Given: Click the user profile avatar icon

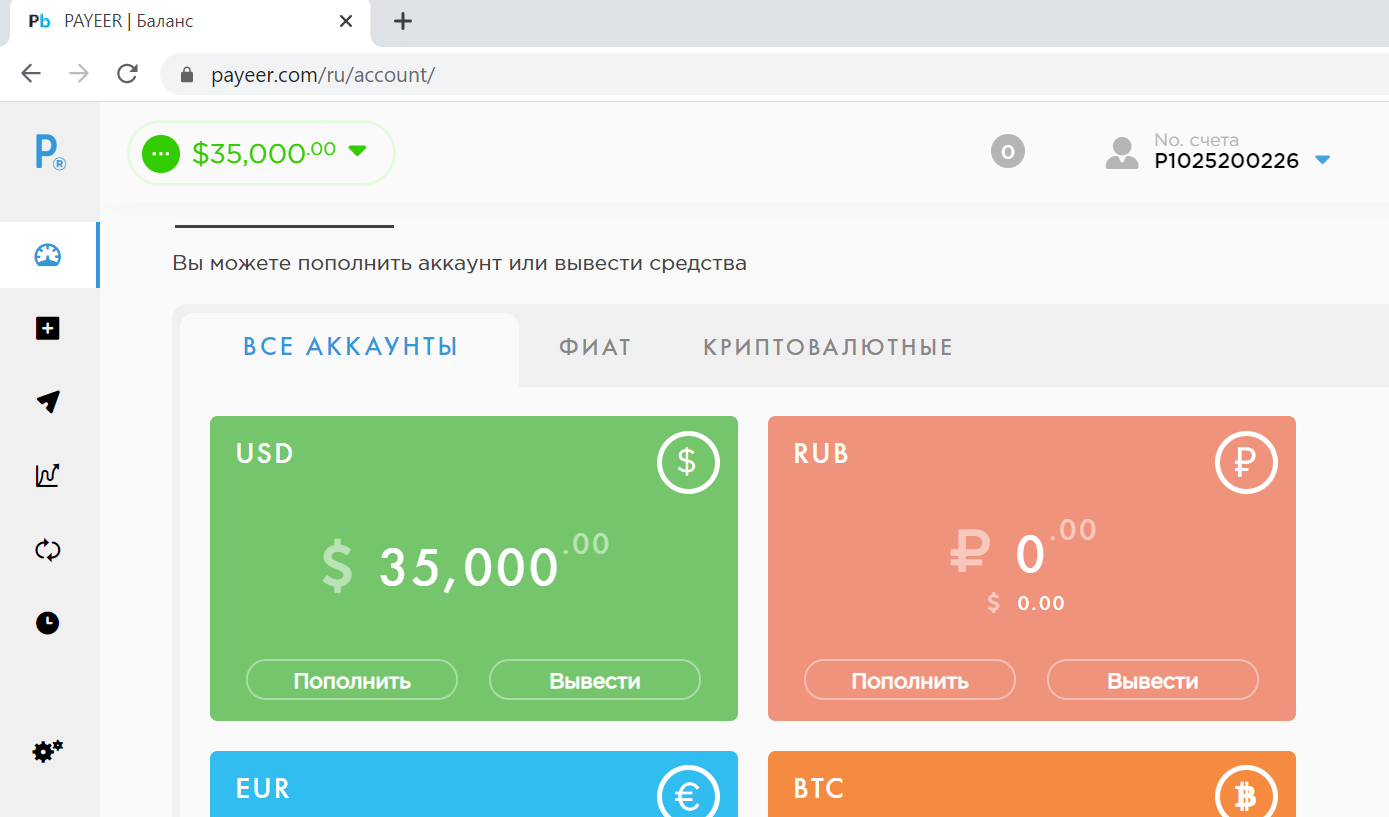Looking at the screenshot, I should point(1122,152).
